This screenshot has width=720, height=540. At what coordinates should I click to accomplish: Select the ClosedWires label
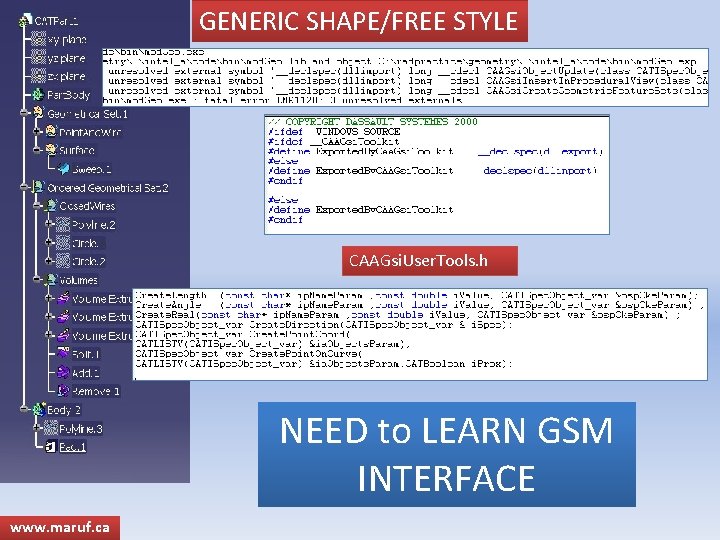pos(87,206)
